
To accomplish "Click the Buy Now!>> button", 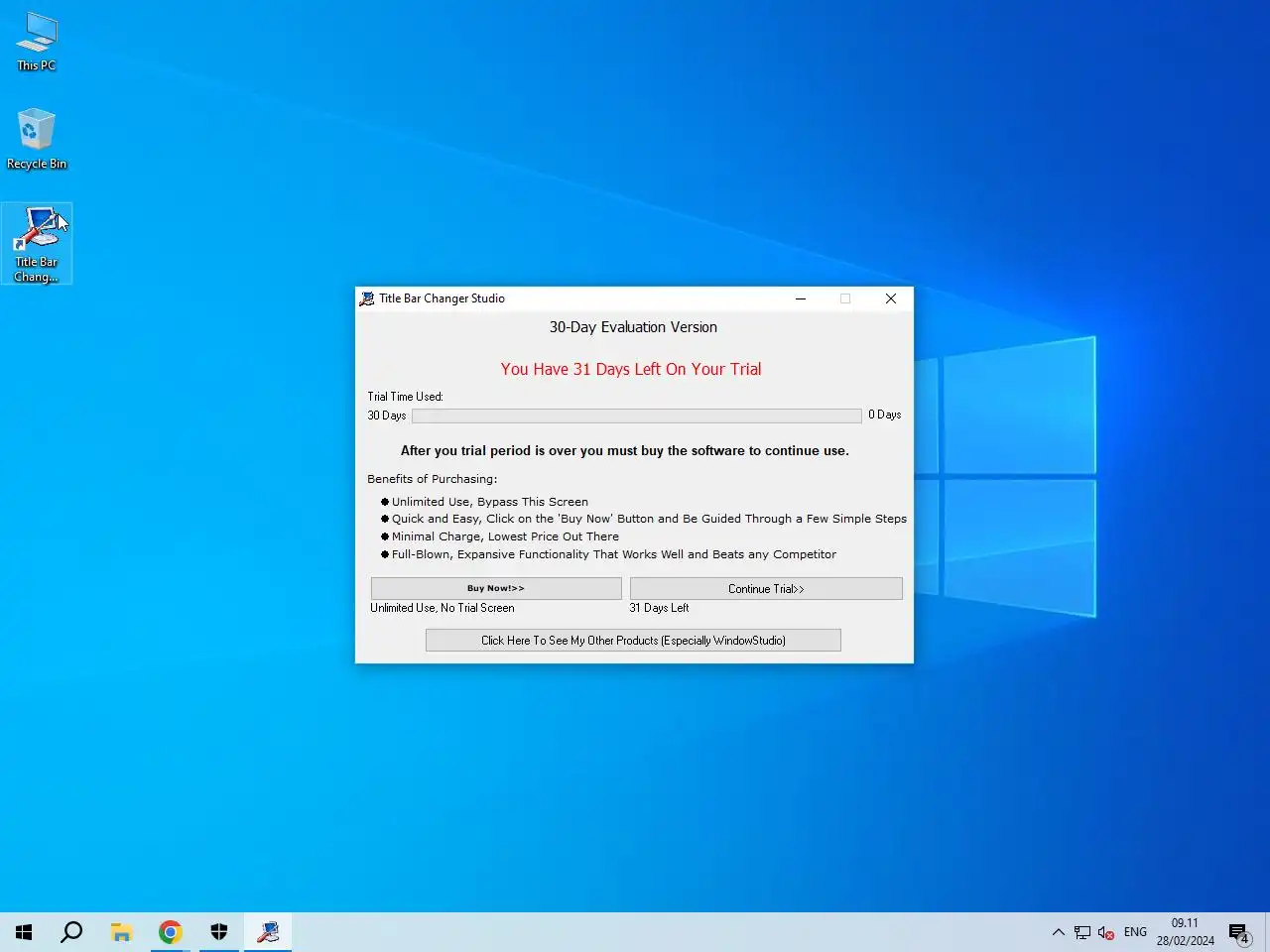I will coord(496,588).
